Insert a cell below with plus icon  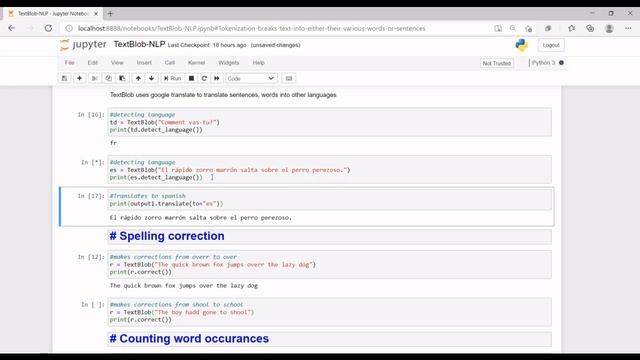coord(80,78)
